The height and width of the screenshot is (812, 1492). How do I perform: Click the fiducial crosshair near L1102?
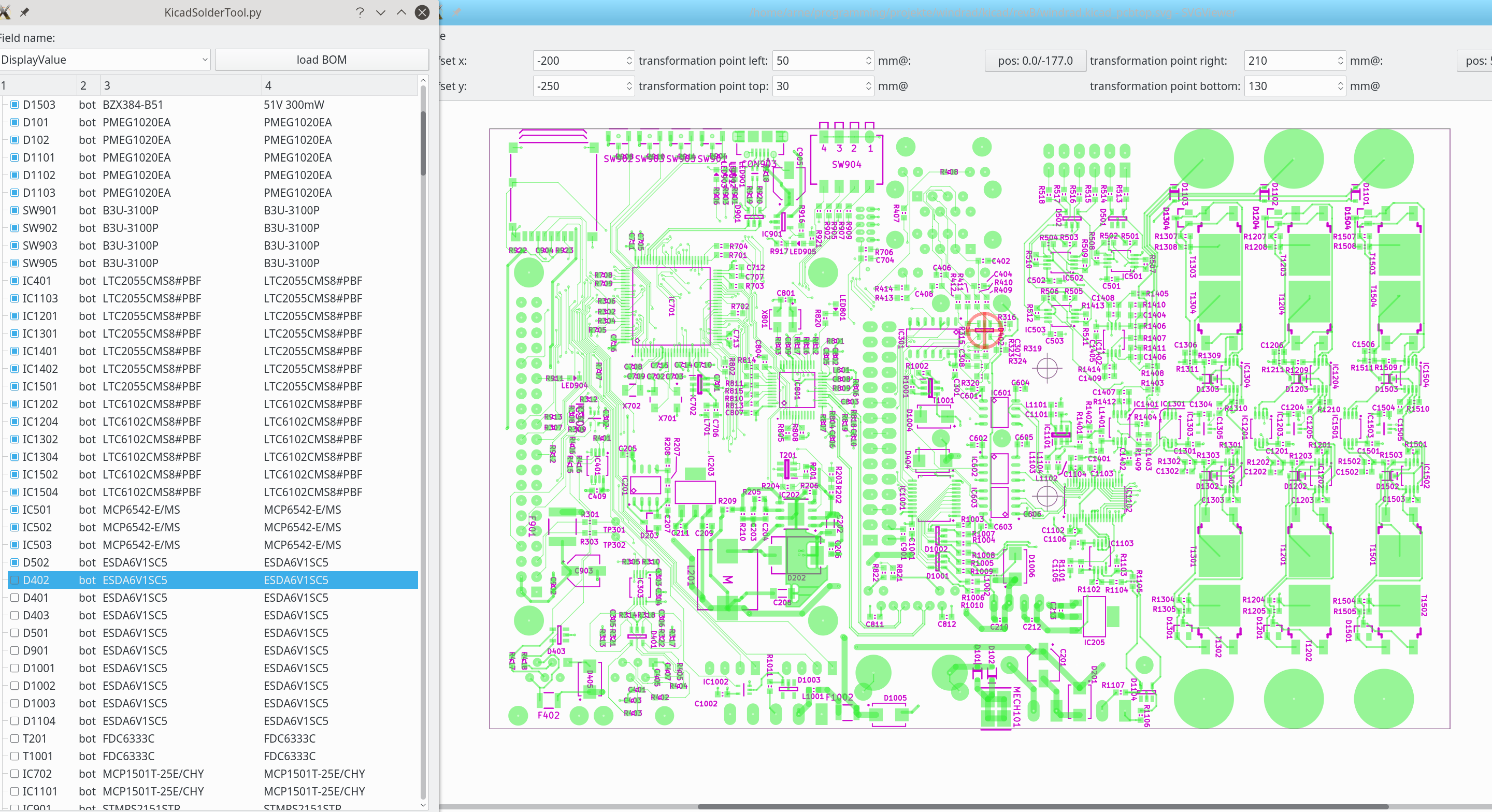tap(1046, 496)
